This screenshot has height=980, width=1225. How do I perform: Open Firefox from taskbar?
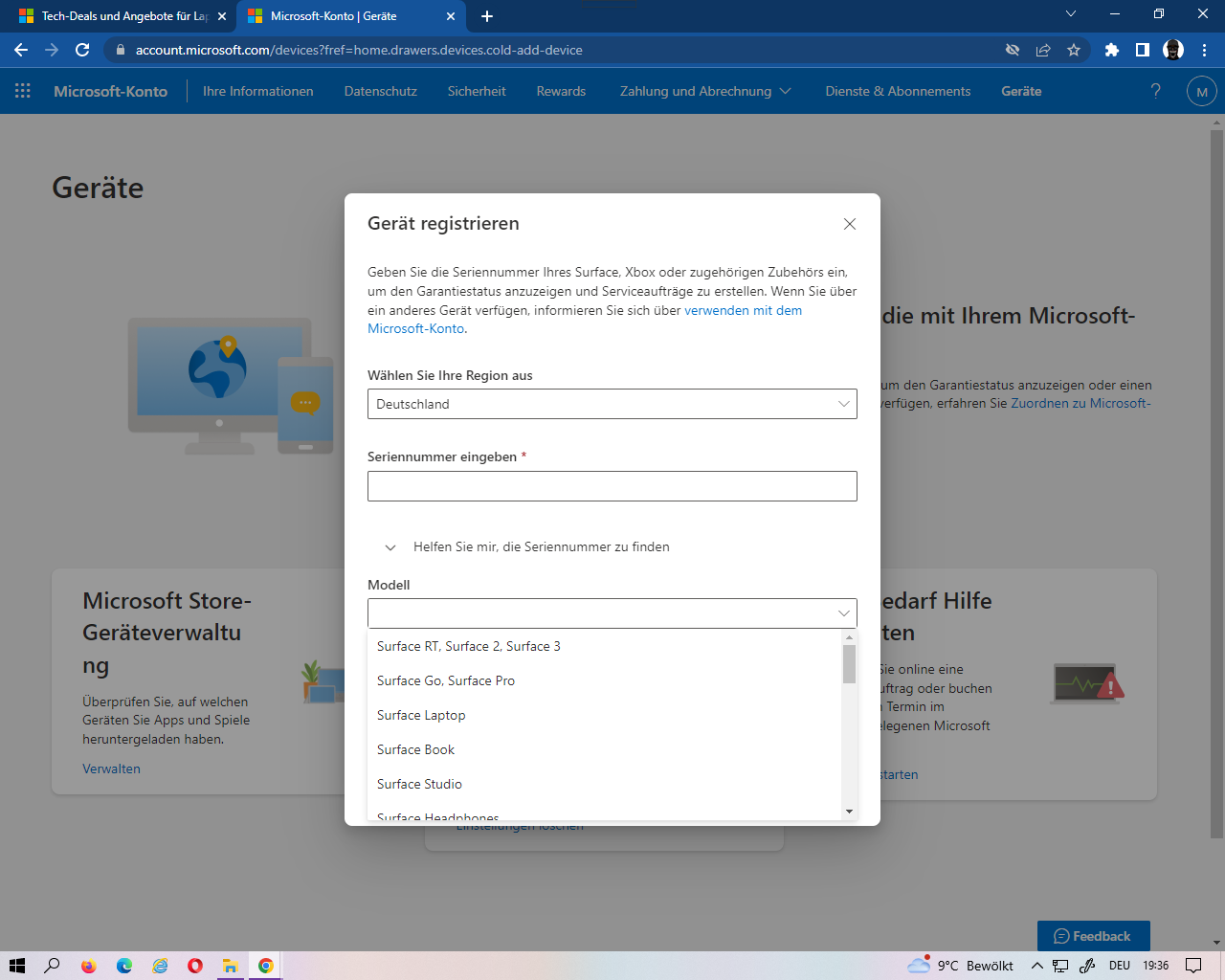88,966
